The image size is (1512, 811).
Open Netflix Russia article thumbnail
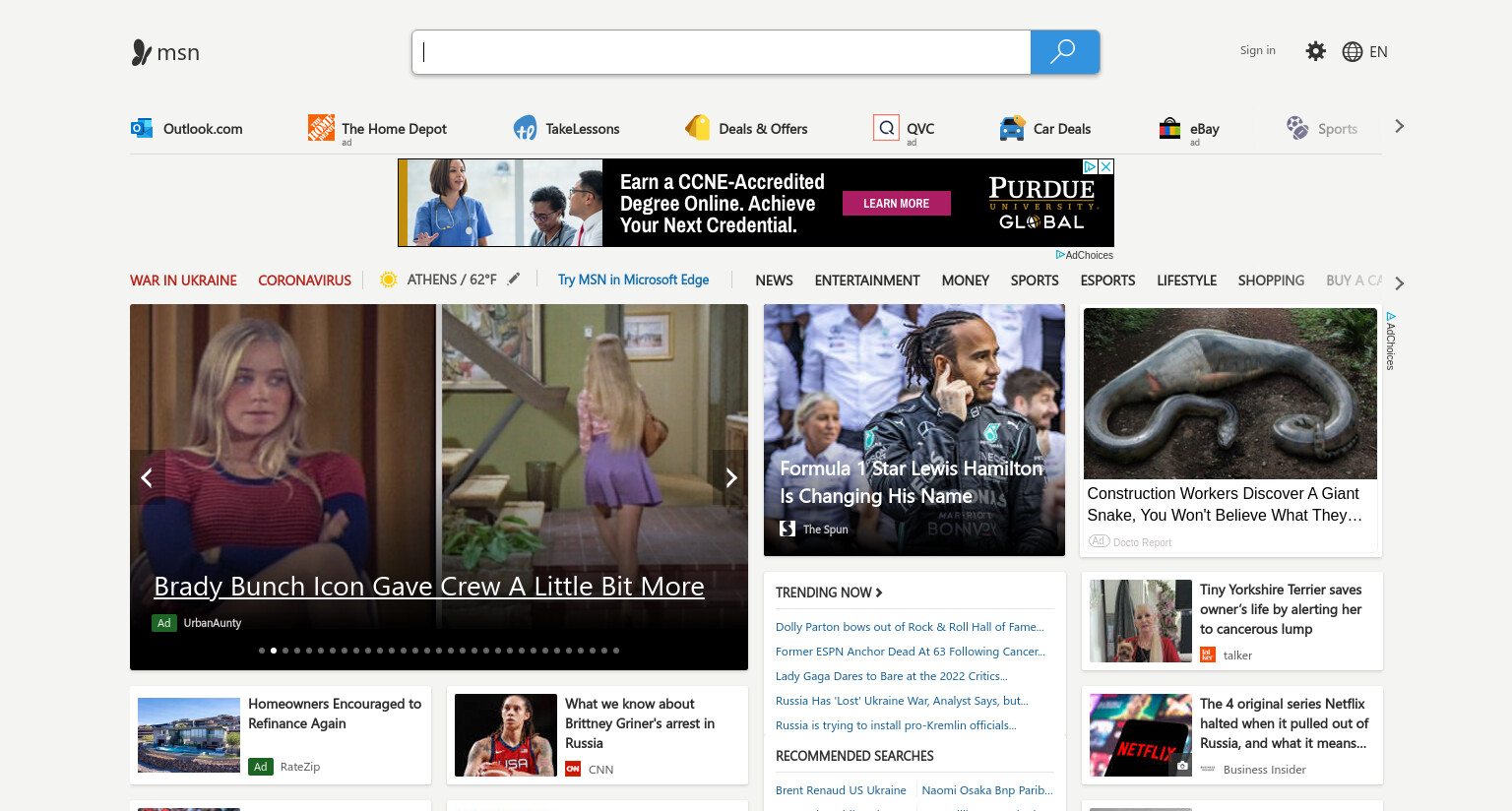tap(1141, 735)
